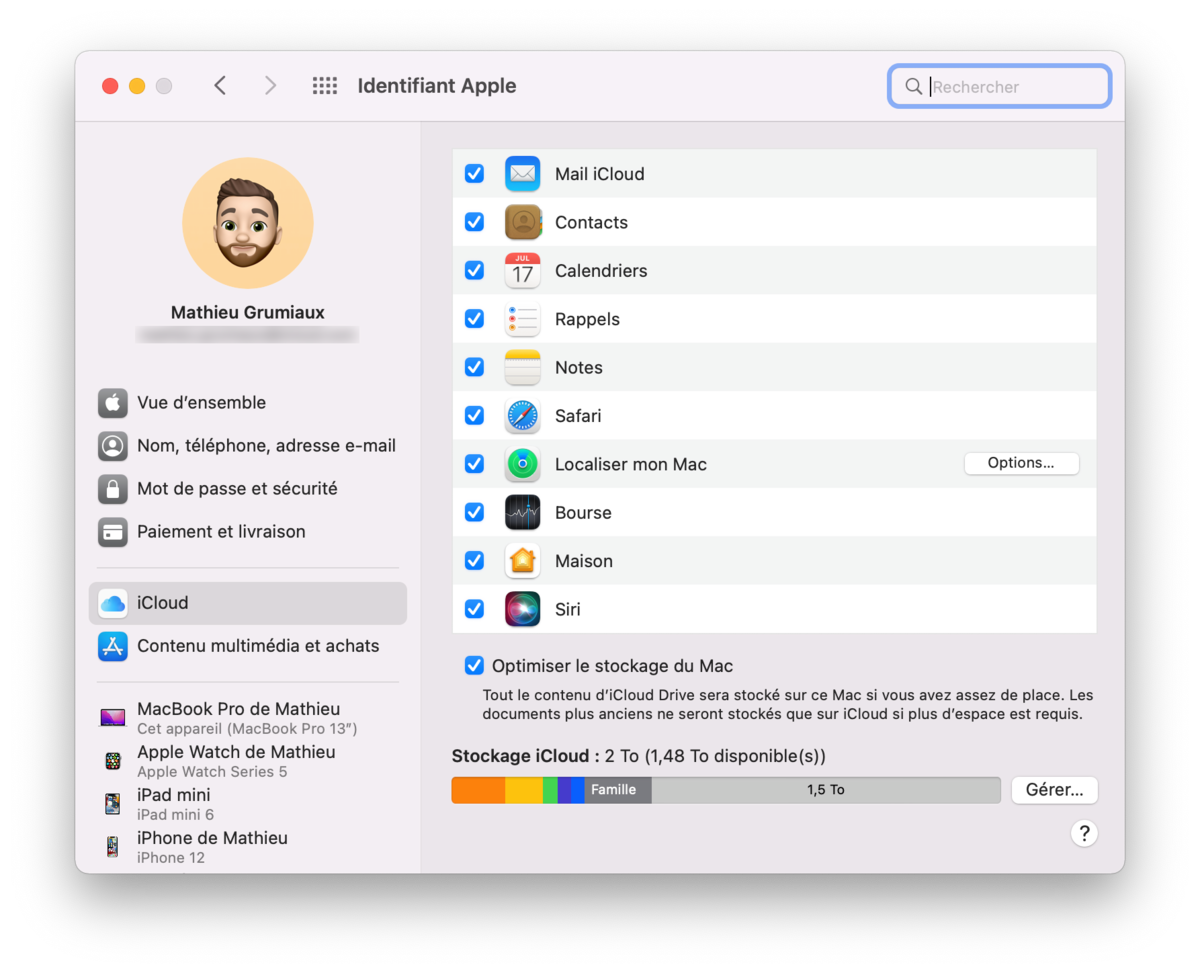Viewport: 1200px width, 973px height.
Task: Click the iPhone 12 device icon
Action: [113, 847]
